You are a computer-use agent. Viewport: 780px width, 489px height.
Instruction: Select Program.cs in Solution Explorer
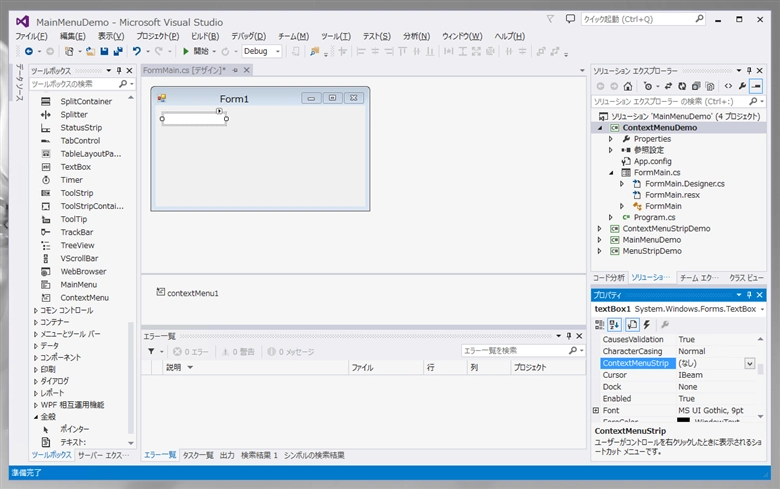[654, 217]
